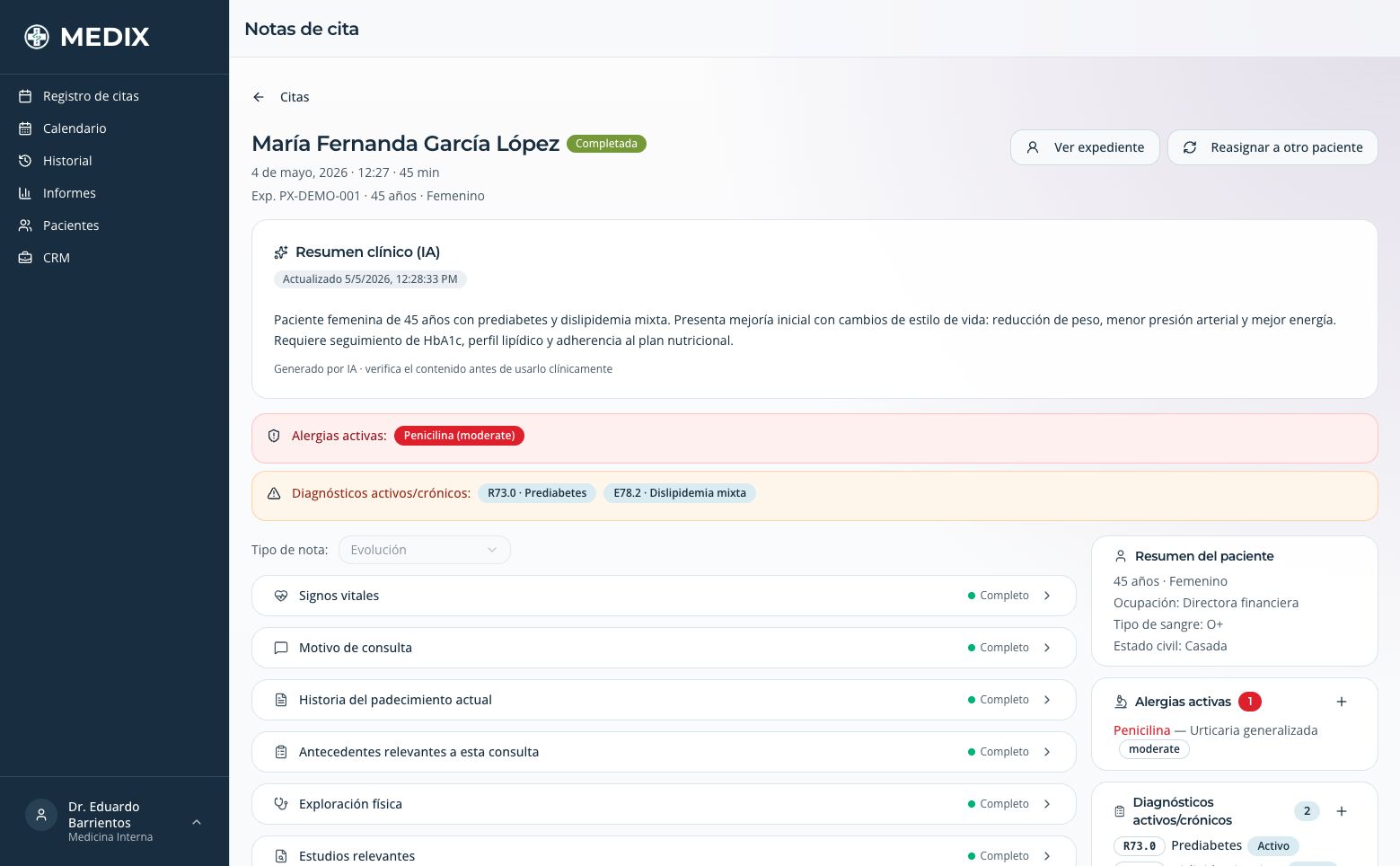Click the microscope icon in Alergias activas card
1400x866 pixels.
click(1121, 702)
